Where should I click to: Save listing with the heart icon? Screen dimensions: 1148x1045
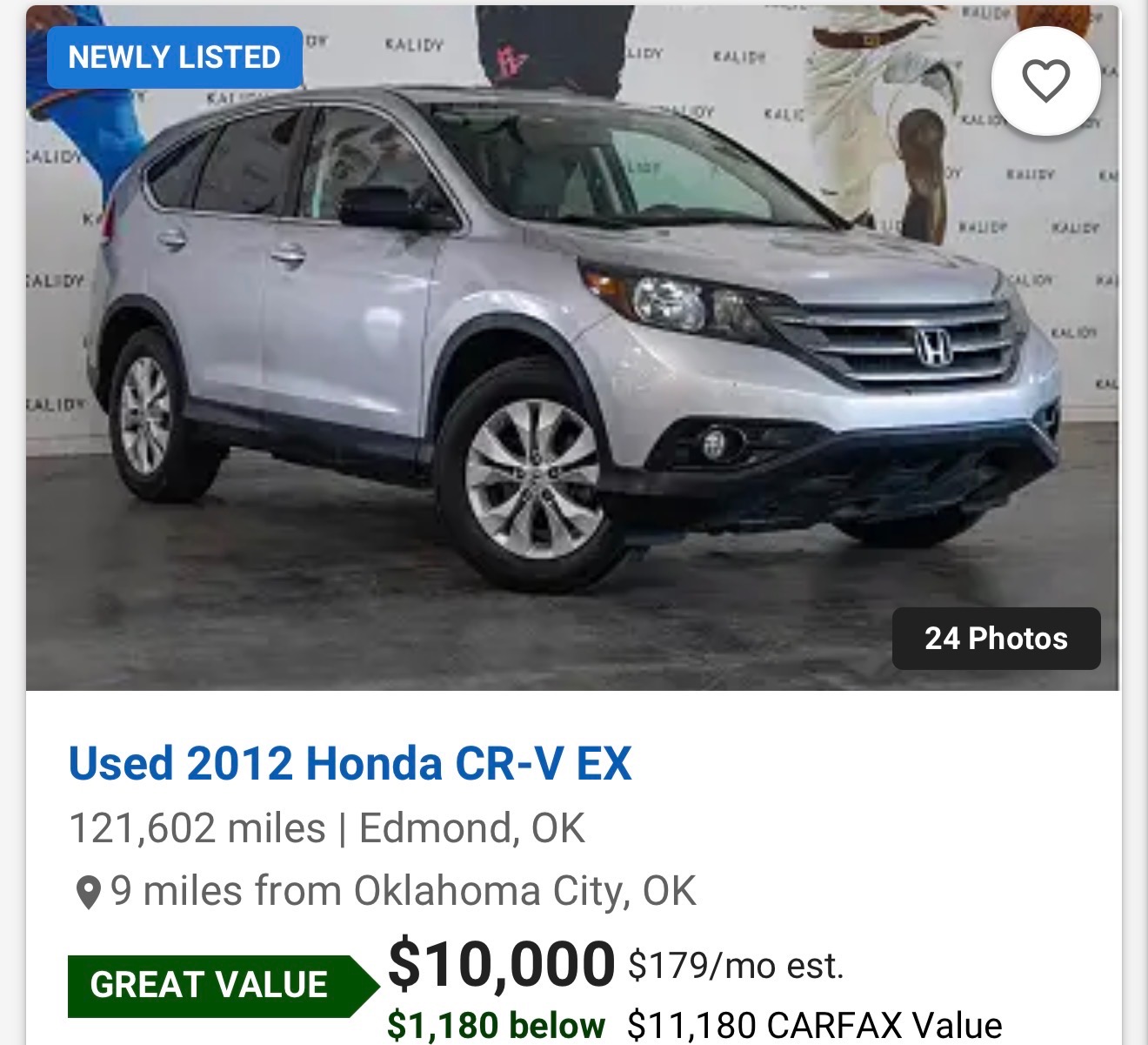click(x=1045, y=81)
